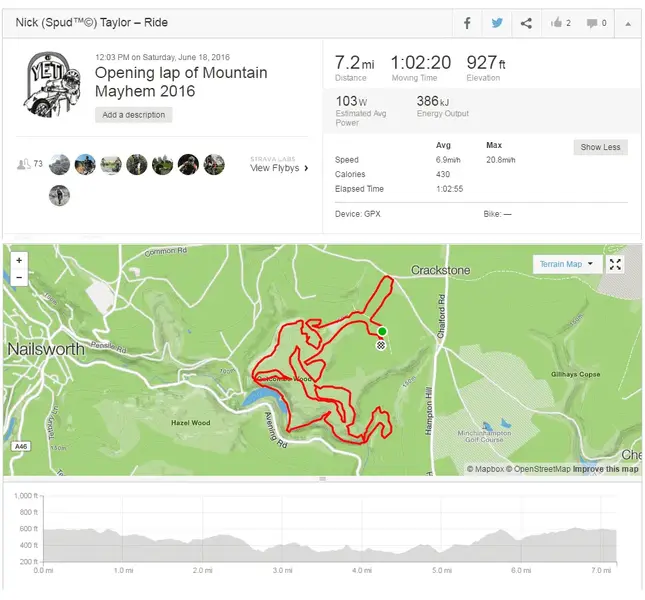Viewport: 645px width, 600px height.
Task: Share ride on Facebook
Action: 467,23
